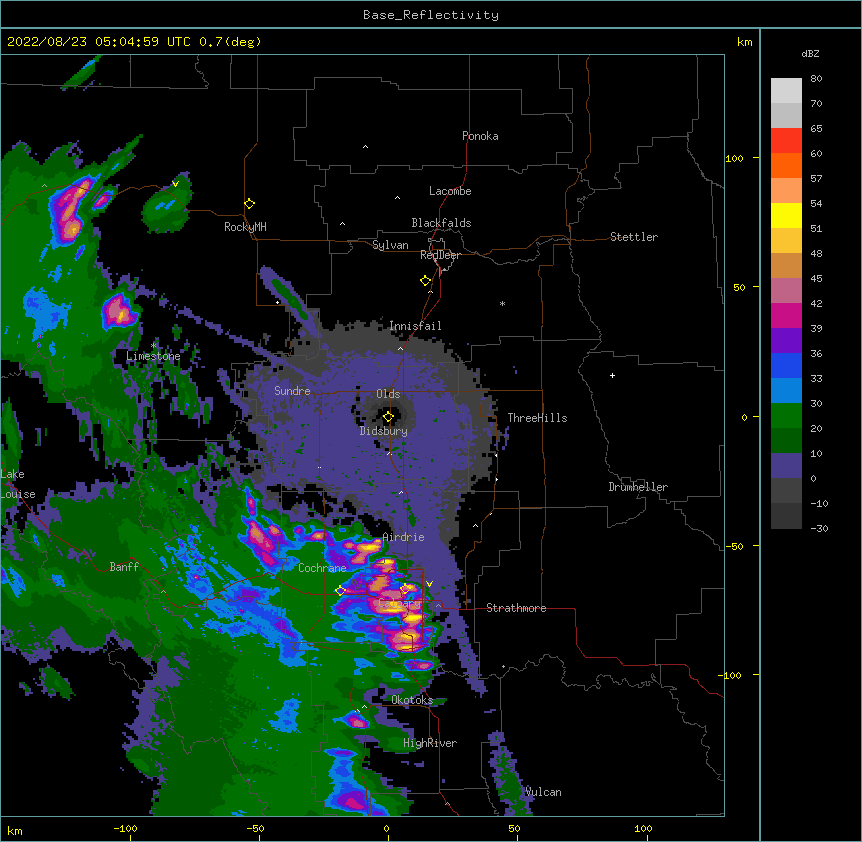Click the 100 tick on the right vertical axis
Image resolution: width=862 pixels, height=842 pixels.
point(734,158)
